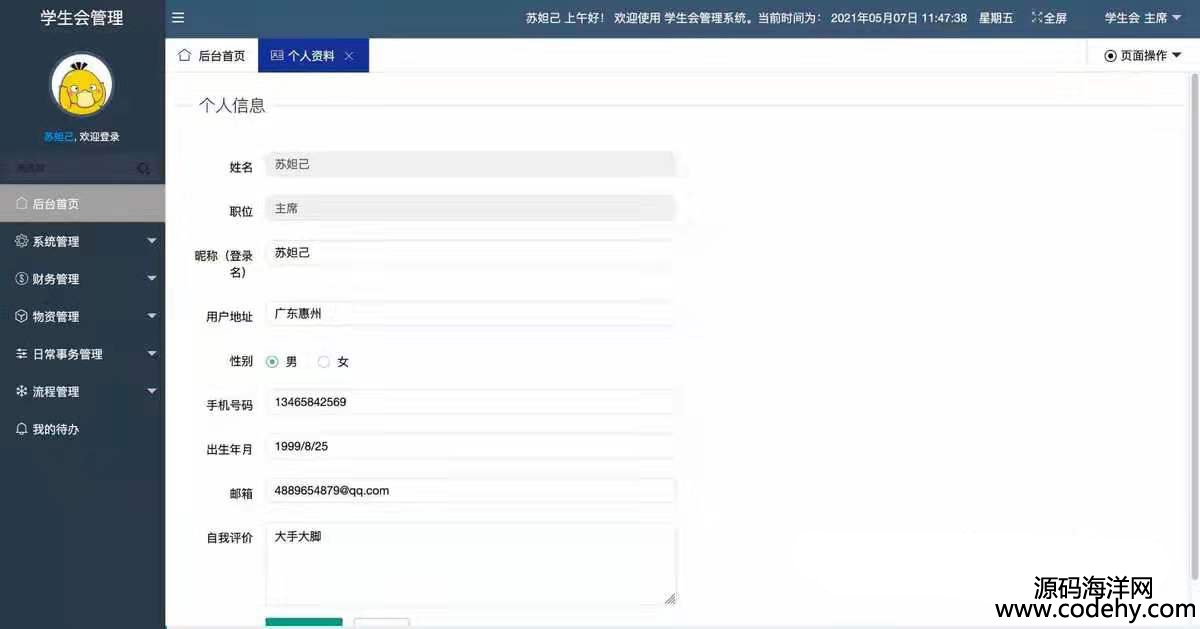Click the 自我评价 text area's resize handle

click(670, 599)
